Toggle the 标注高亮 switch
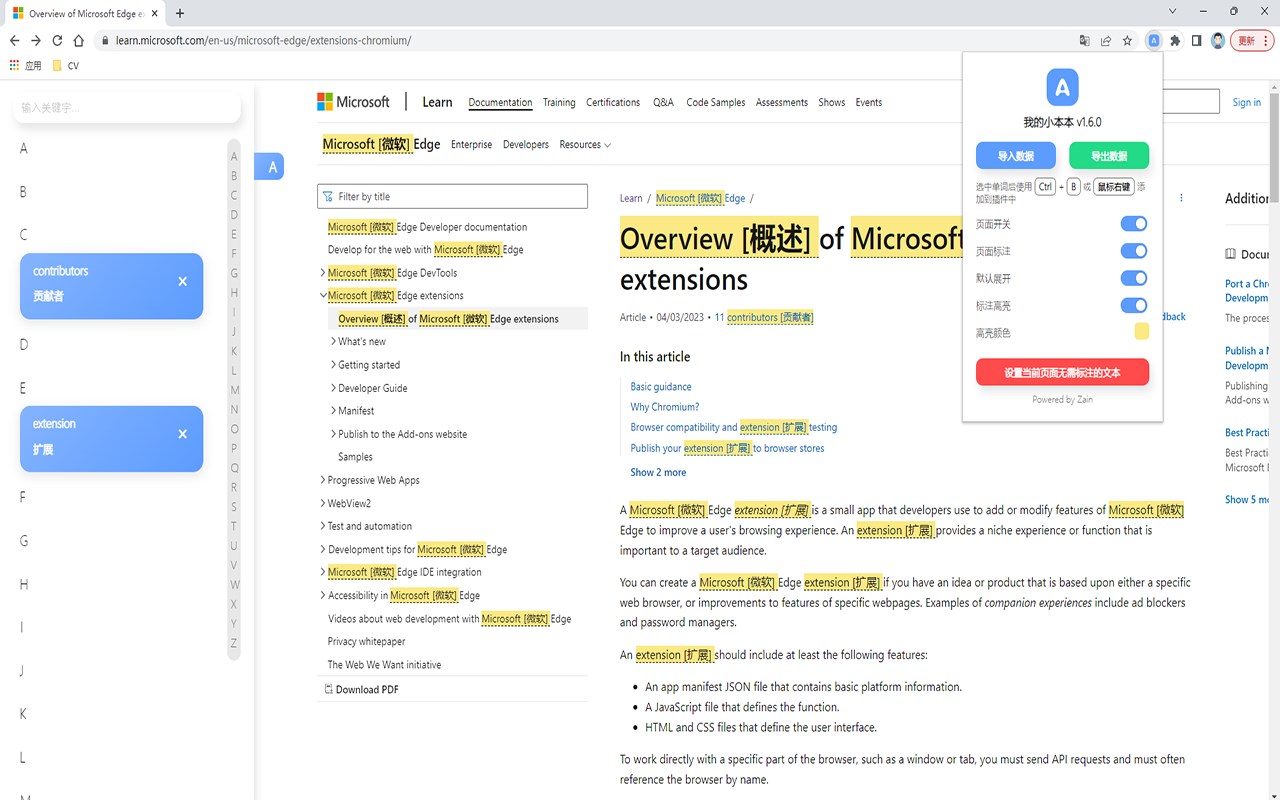Screen dimensions: 1280x800 [1133, 305]
